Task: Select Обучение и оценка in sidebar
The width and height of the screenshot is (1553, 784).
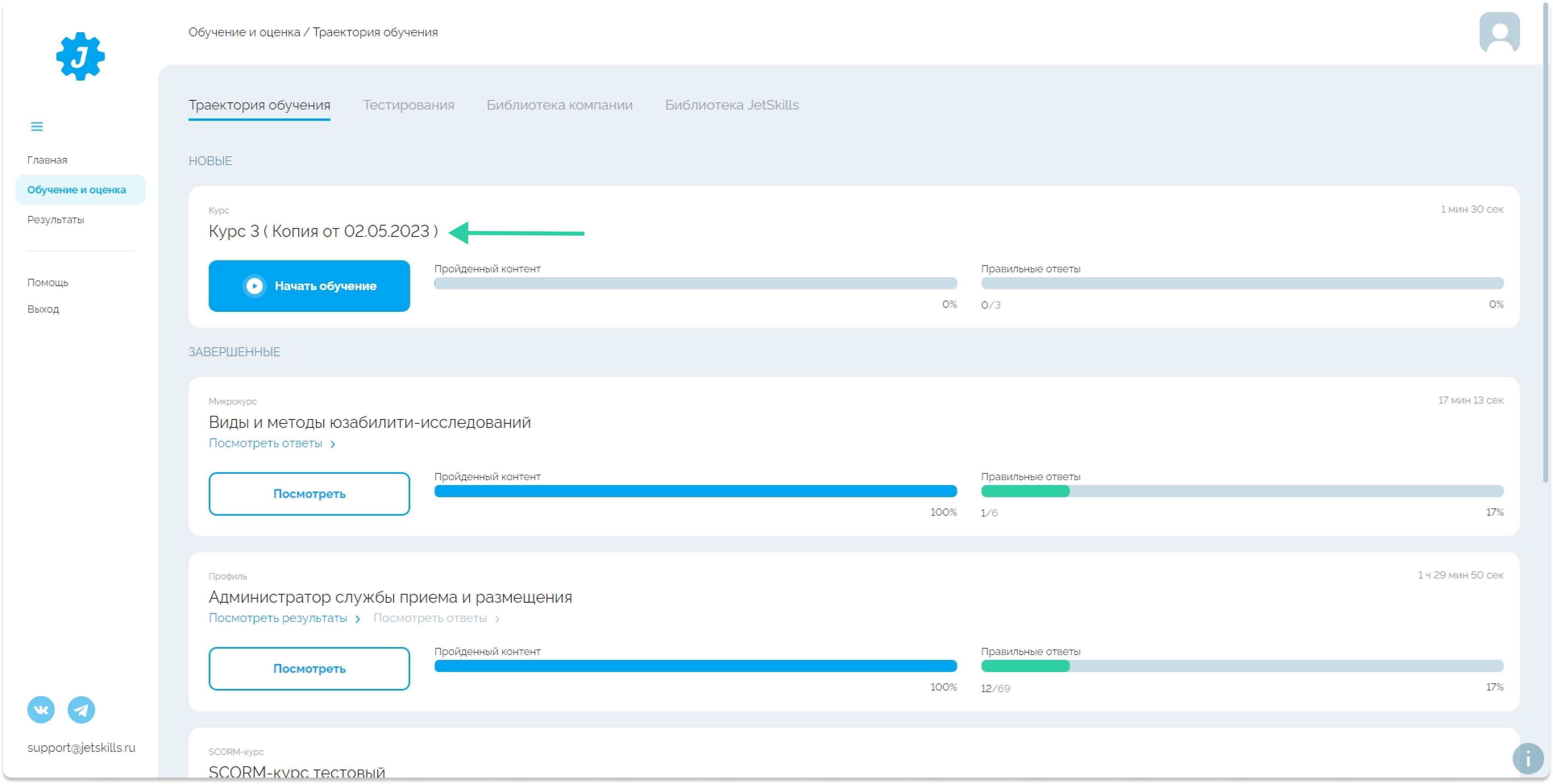Action: point(80,190)
